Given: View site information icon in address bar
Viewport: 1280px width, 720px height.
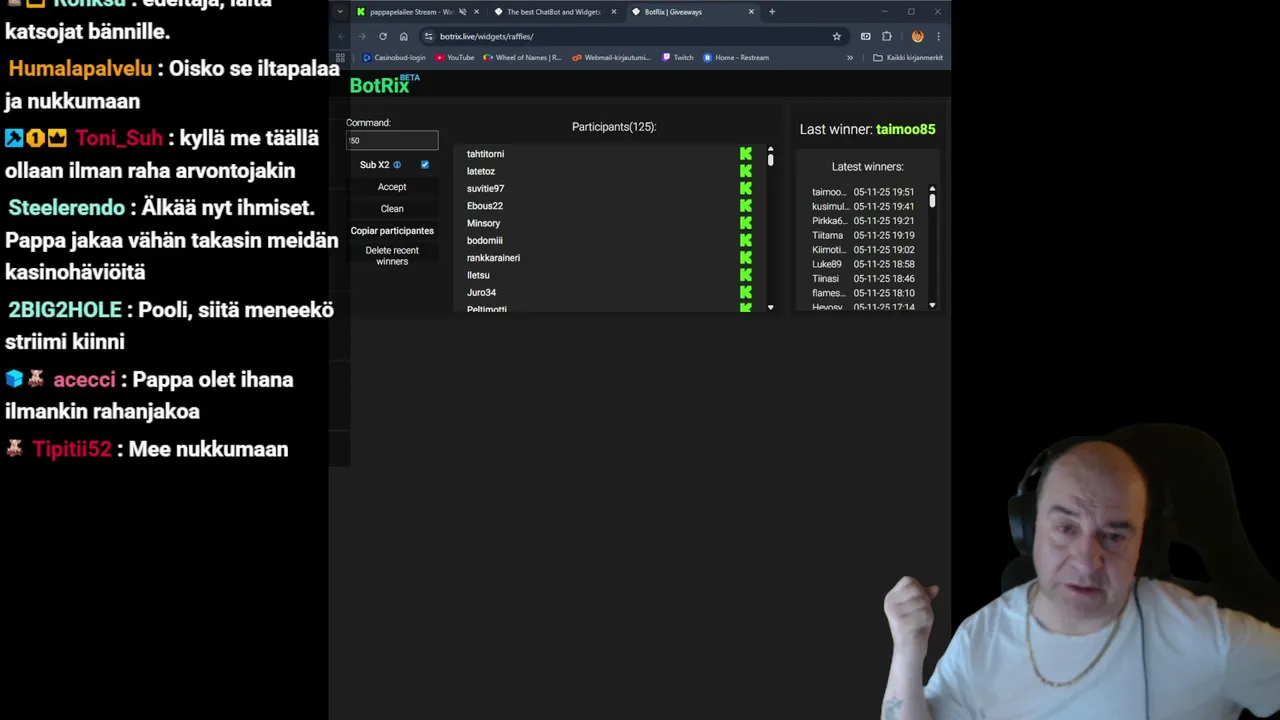Looking at the screenshot, I should tap(428, 36).
